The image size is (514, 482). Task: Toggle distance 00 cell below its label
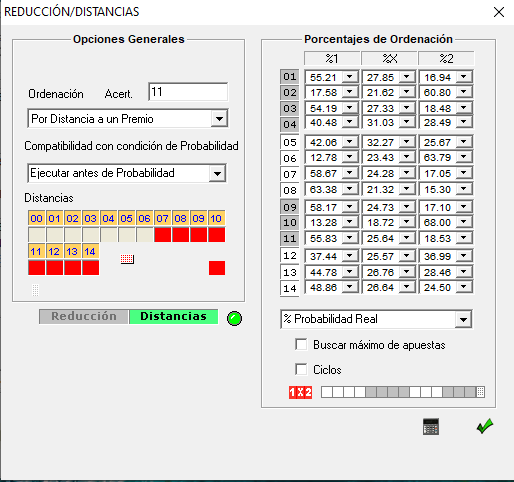(x=36, y=235)
